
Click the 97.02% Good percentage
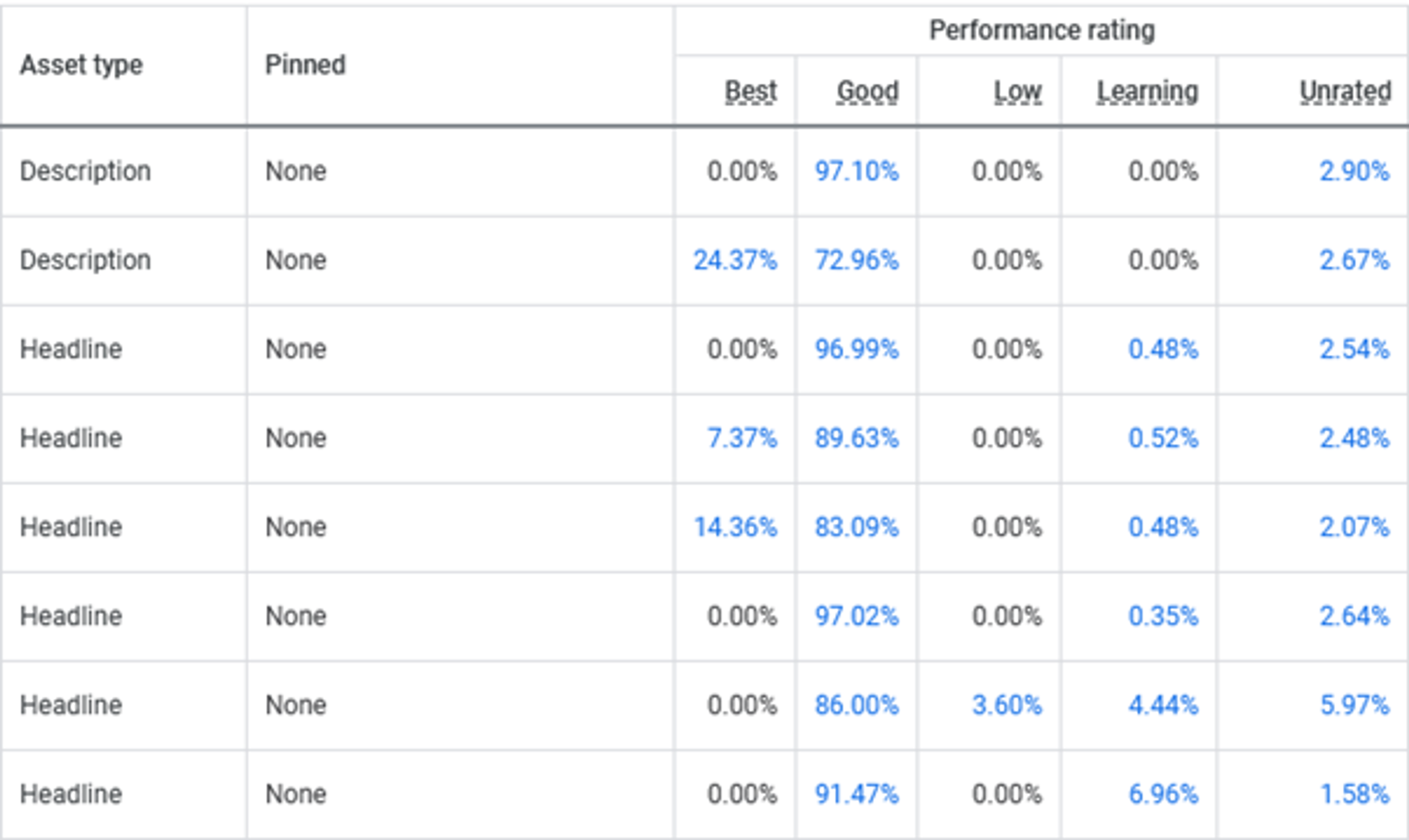pos(856,616)
